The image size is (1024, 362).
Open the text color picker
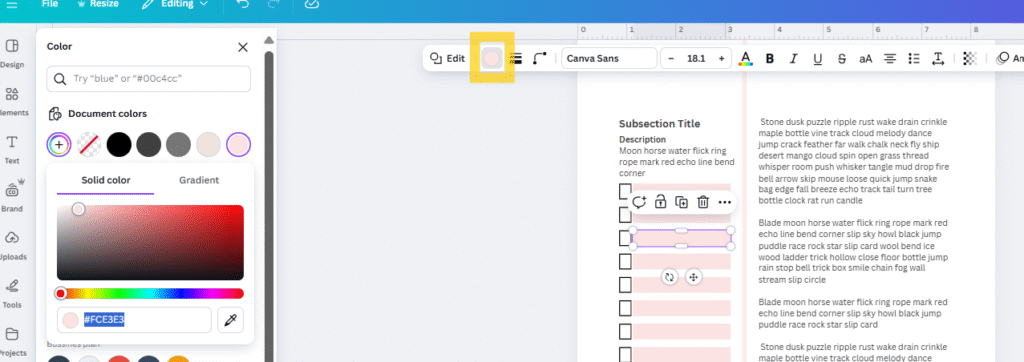point(745,59)
